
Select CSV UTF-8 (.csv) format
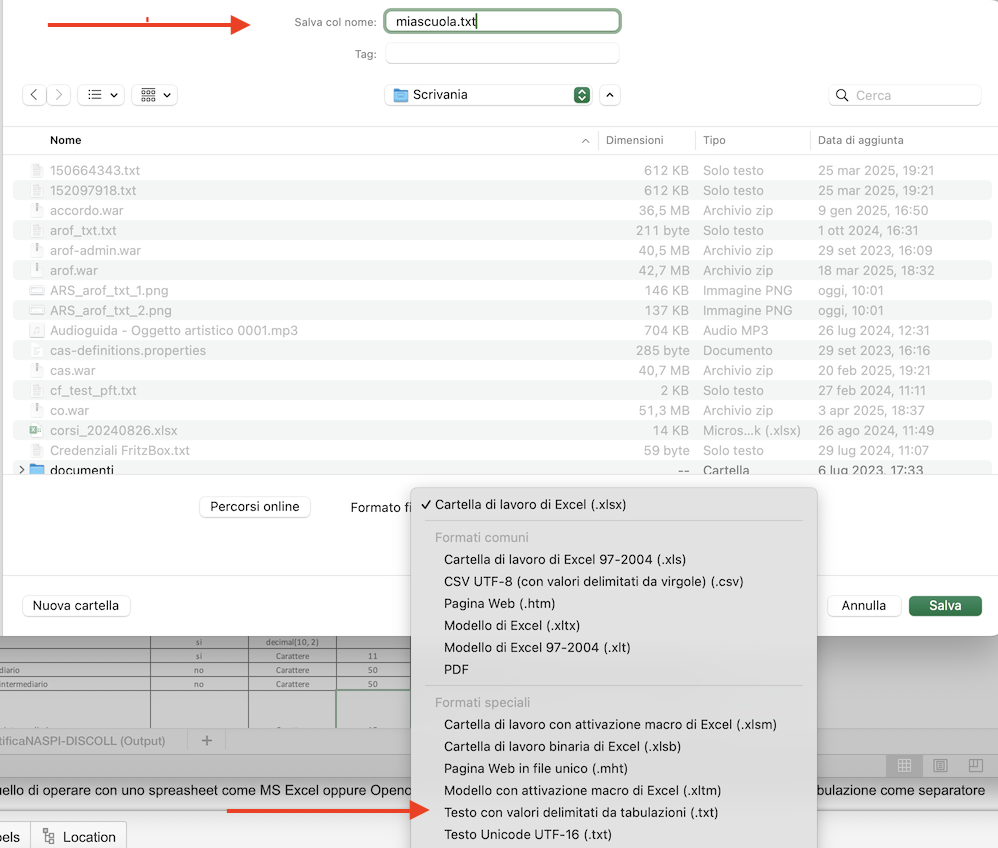click(x=593, y=581)
